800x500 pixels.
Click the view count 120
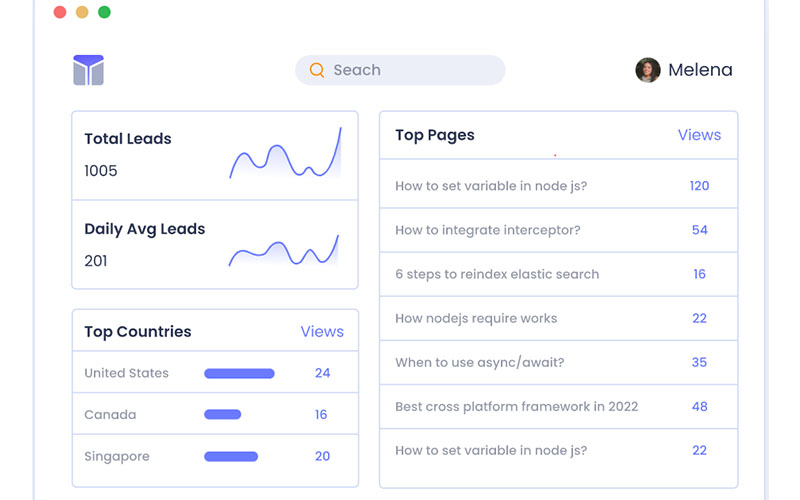[699, 186]
